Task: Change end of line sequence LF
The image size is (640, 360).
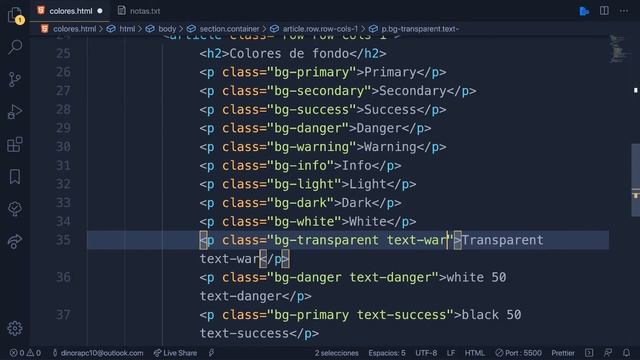Action: (x=451, y=353)
